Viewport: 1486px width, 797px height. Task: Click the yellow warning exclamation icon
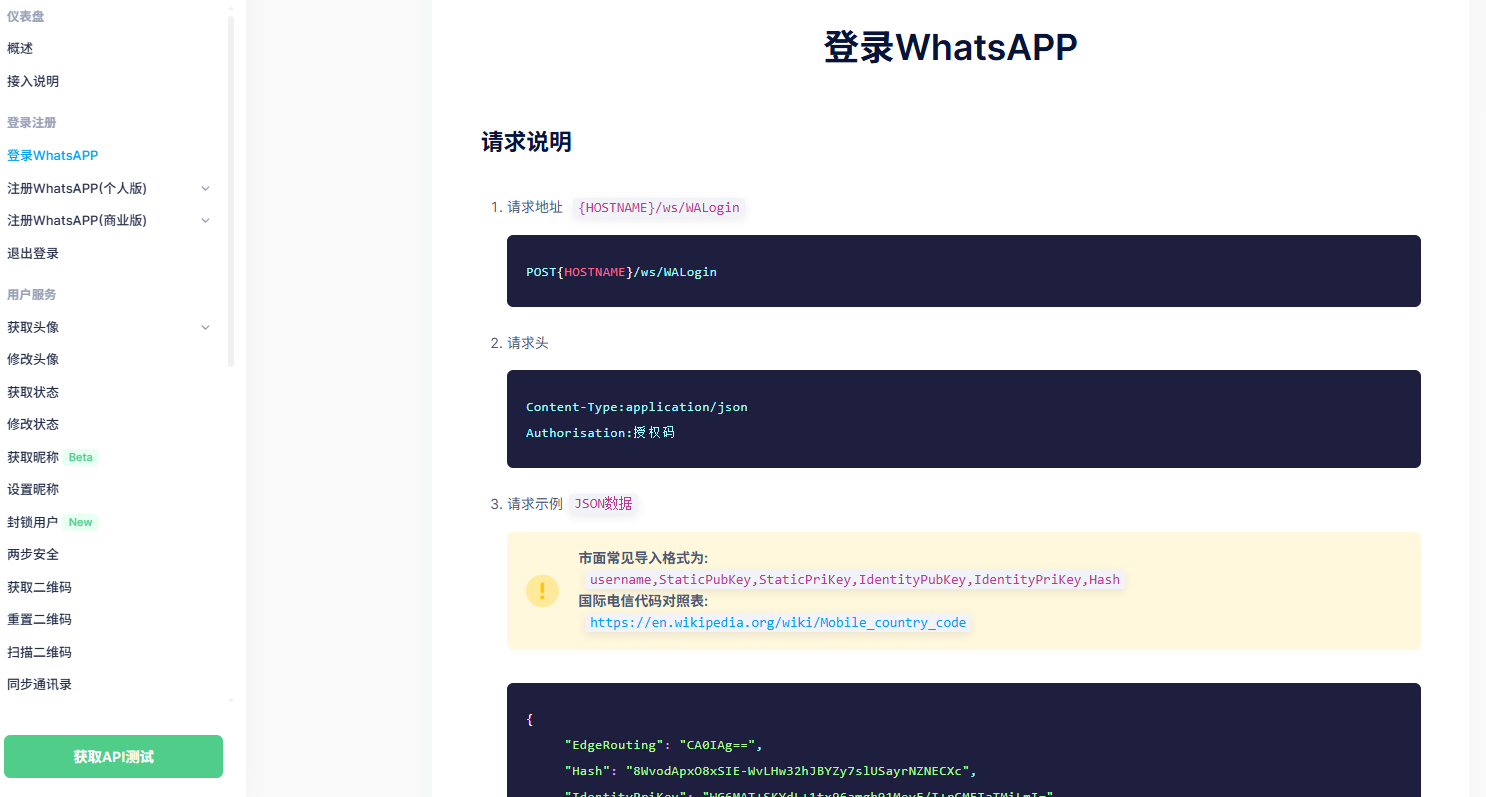(542, 590)
